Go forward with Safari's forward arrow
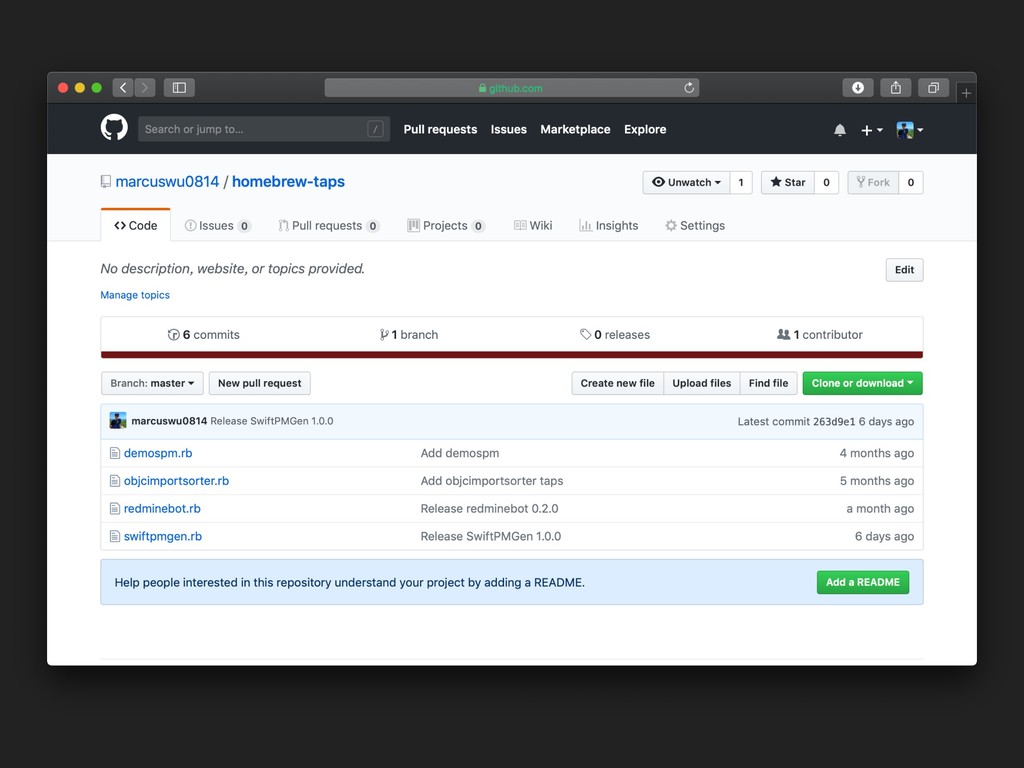Screen dimensions: 1024x768 (145, 88)
